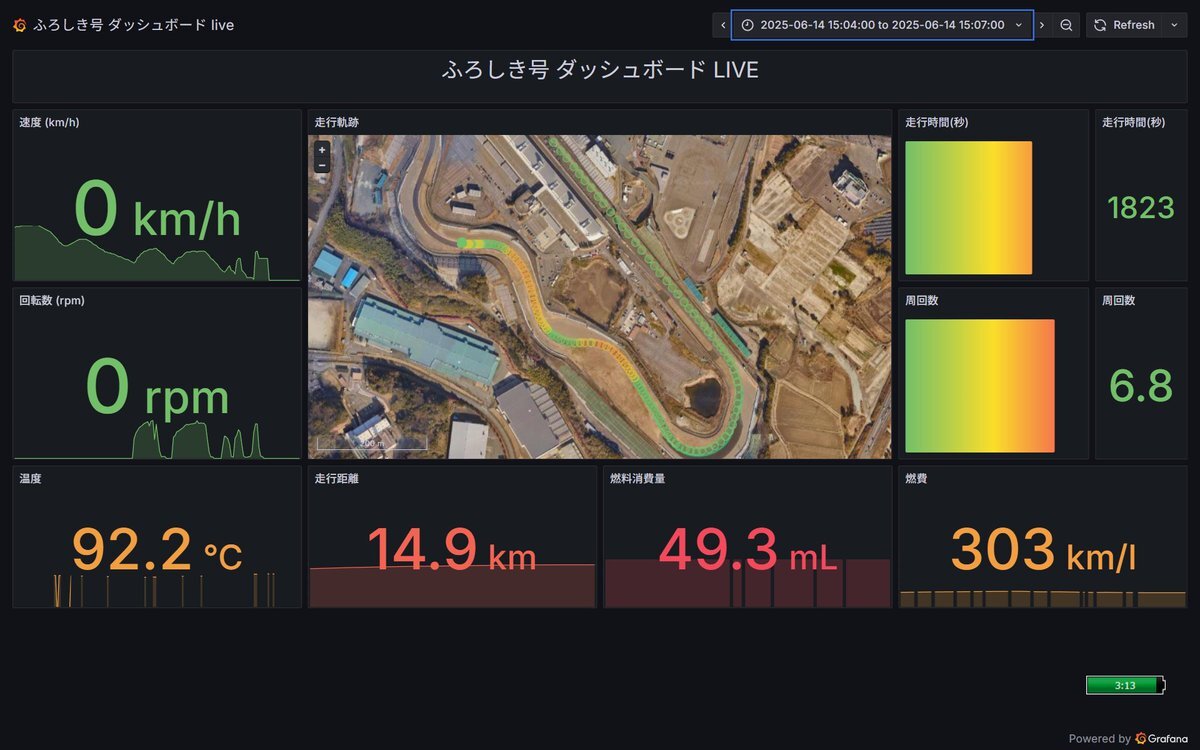Zoom in on the map with plus

pyautogui.click(x=322, y=150)
